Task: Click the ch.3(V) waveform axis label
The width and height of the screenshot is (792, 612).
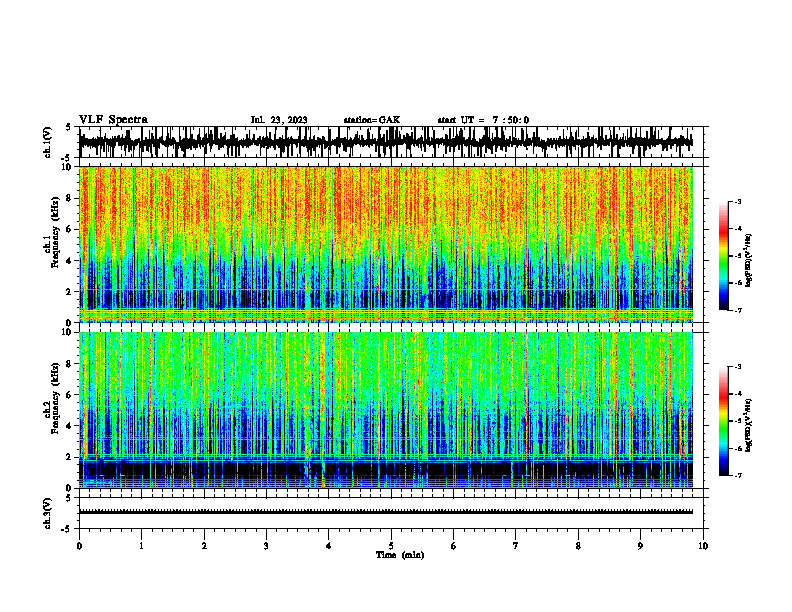Action: (x=47, y=513)
